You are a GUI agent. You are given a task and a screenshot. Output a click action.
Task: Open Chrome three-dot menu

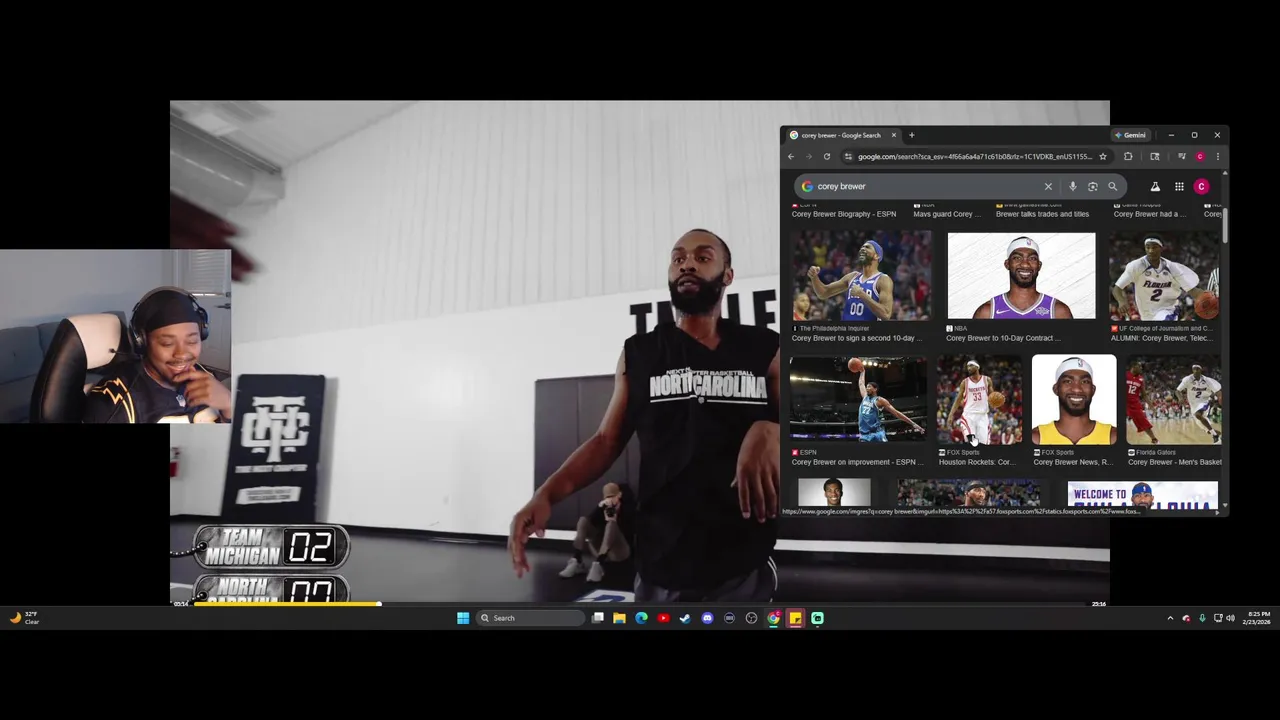[x=1217, y=156]
